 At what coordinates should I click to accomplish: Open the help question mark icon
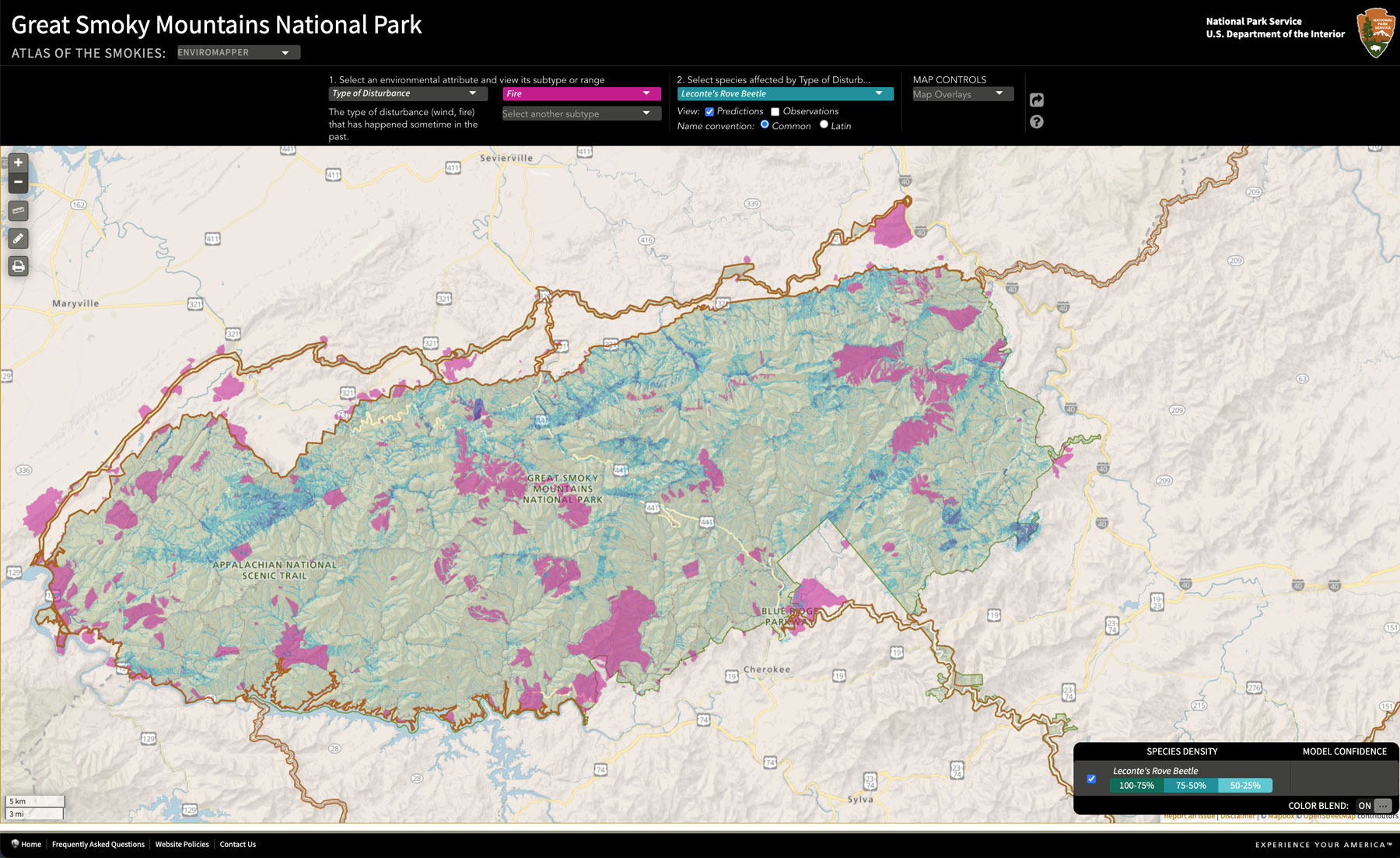coord(1036,122)
